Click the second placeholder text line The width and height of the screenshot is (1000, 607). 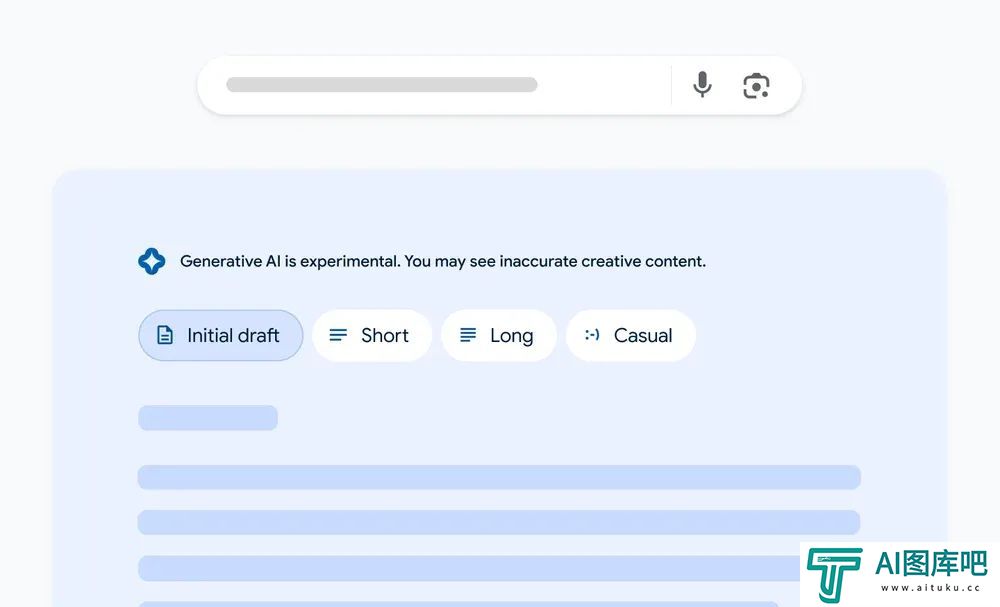tap(499, 522)
